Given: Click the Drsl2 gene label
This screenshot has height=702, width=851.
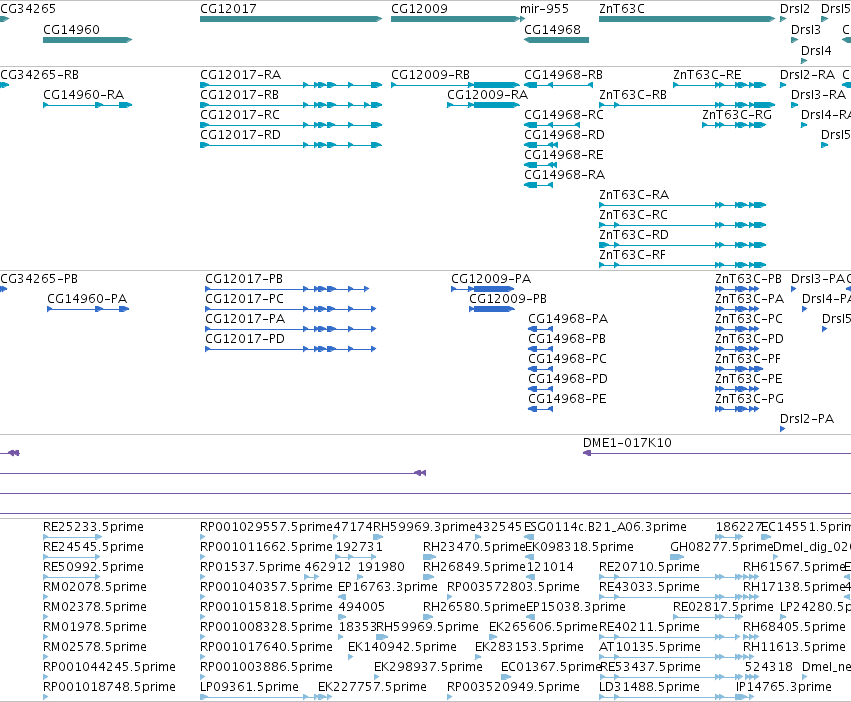Looking at the screenshot, I should point(795,9).
